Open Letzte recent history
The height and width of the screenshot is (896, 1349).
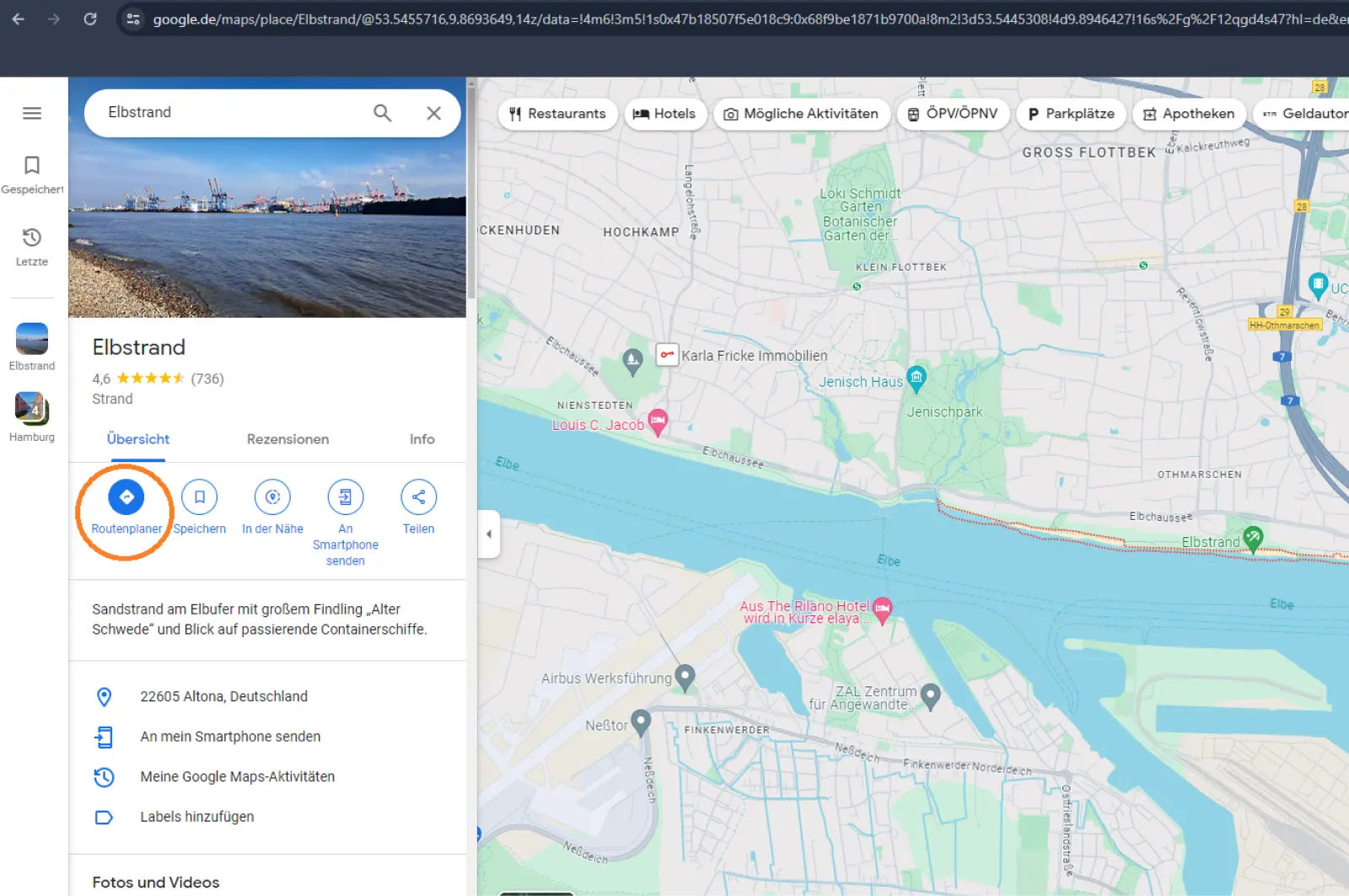32,247
